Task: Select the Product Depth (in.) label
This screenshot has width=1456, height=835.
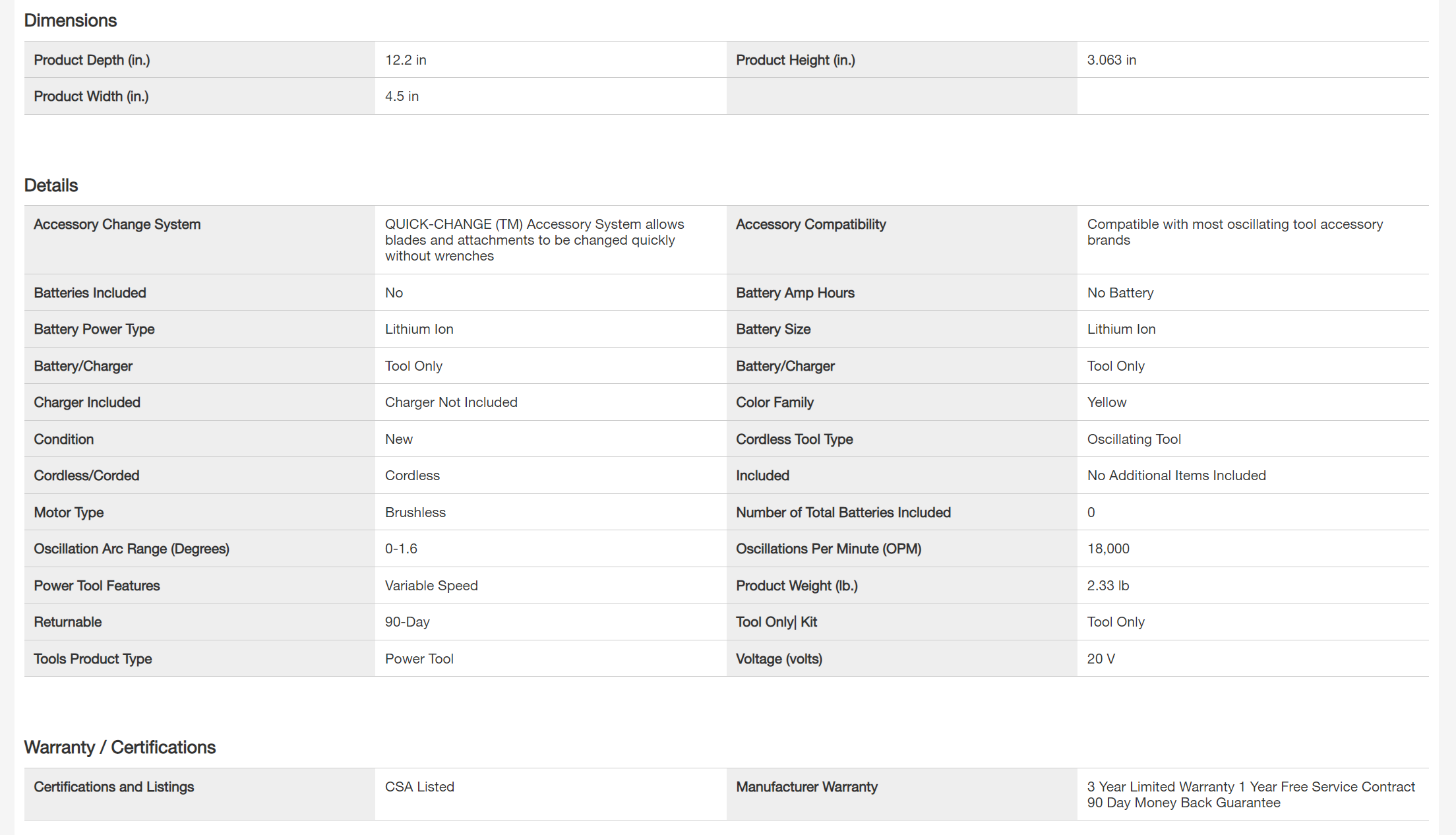Action: click(92, 60)
